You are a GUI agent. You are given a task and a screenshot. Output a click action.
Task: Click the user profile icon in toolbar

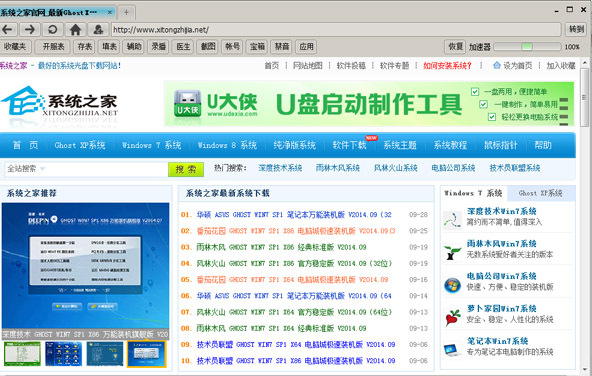[98, 29]
